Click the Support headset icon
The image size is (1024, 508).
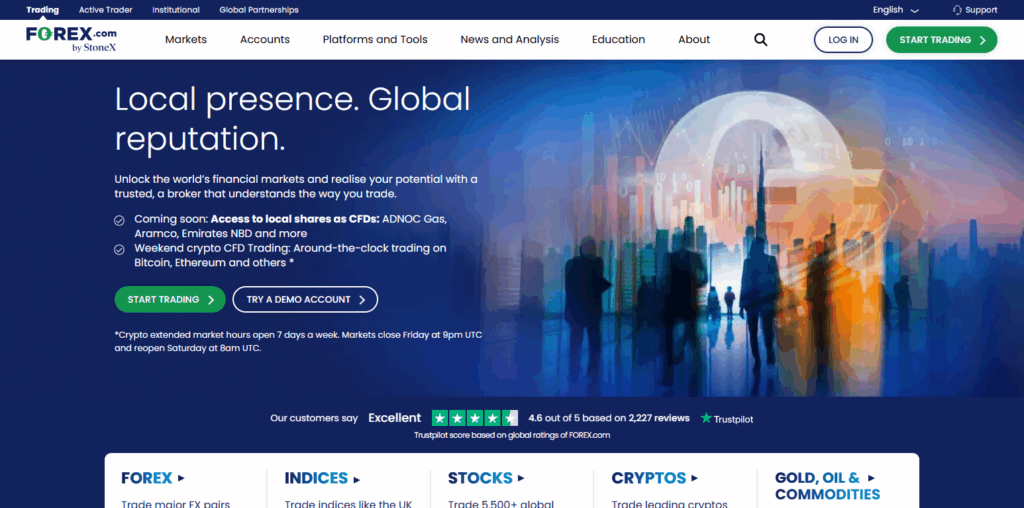click(957, 10)
